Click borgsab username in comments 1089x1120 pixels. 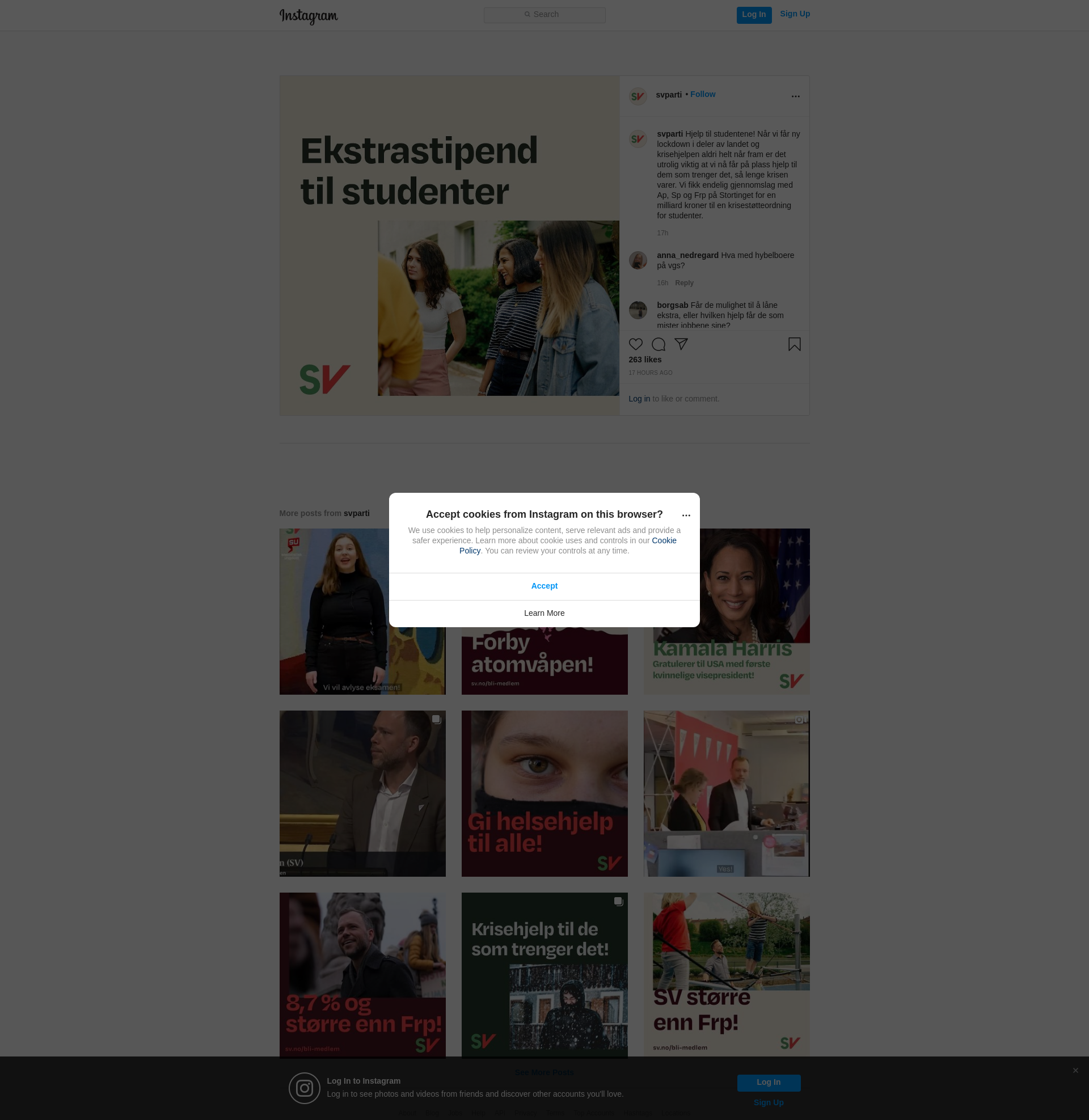[x=673, y=305]
